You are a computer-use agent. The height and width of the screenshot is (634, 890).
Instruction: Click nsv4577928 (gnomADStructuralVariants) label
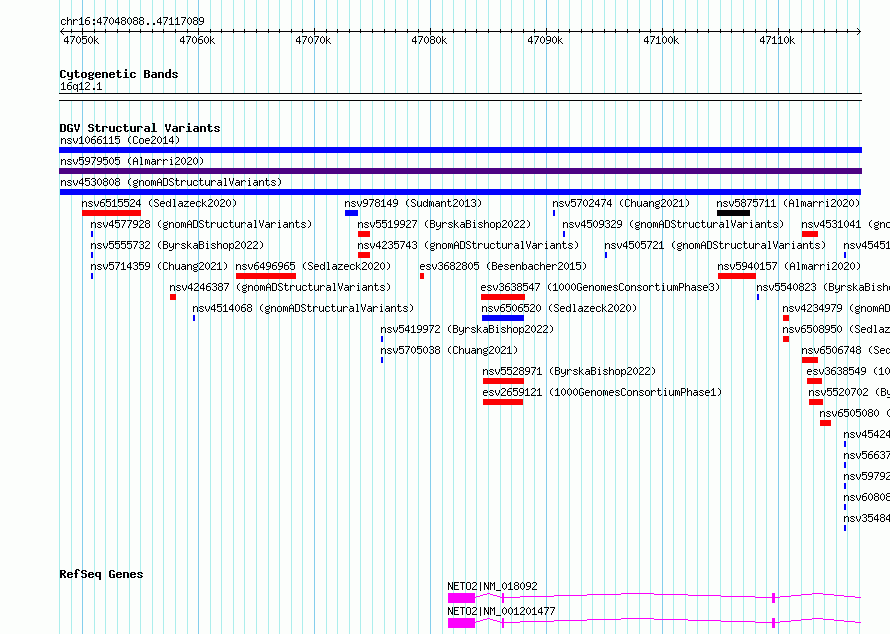[201, 224]
